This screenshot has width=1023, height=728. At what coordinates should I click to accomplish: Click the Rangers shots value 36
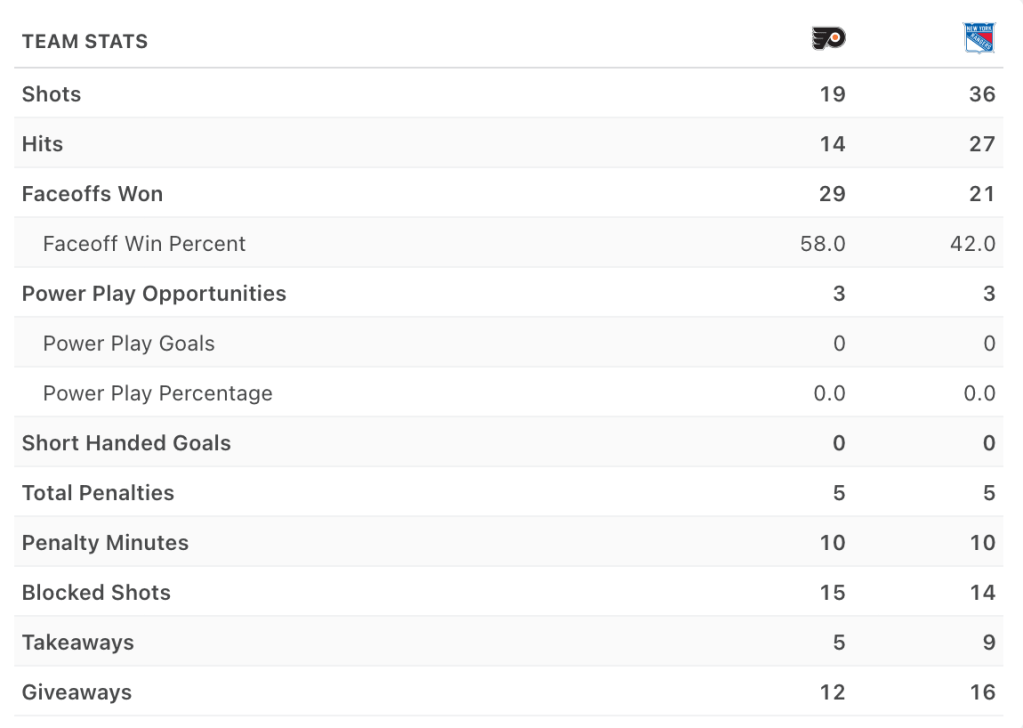982,94
